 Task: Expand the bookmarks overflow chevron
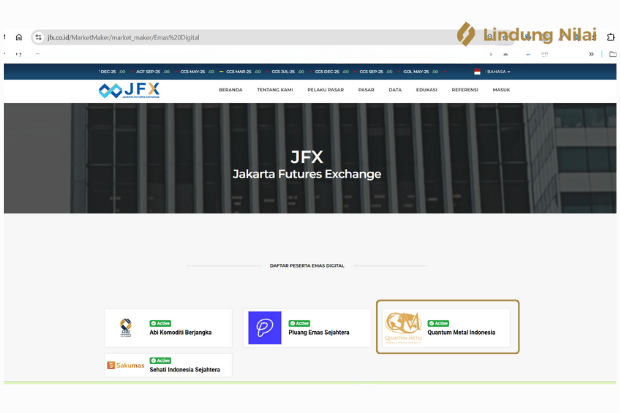tap(591, 54)
